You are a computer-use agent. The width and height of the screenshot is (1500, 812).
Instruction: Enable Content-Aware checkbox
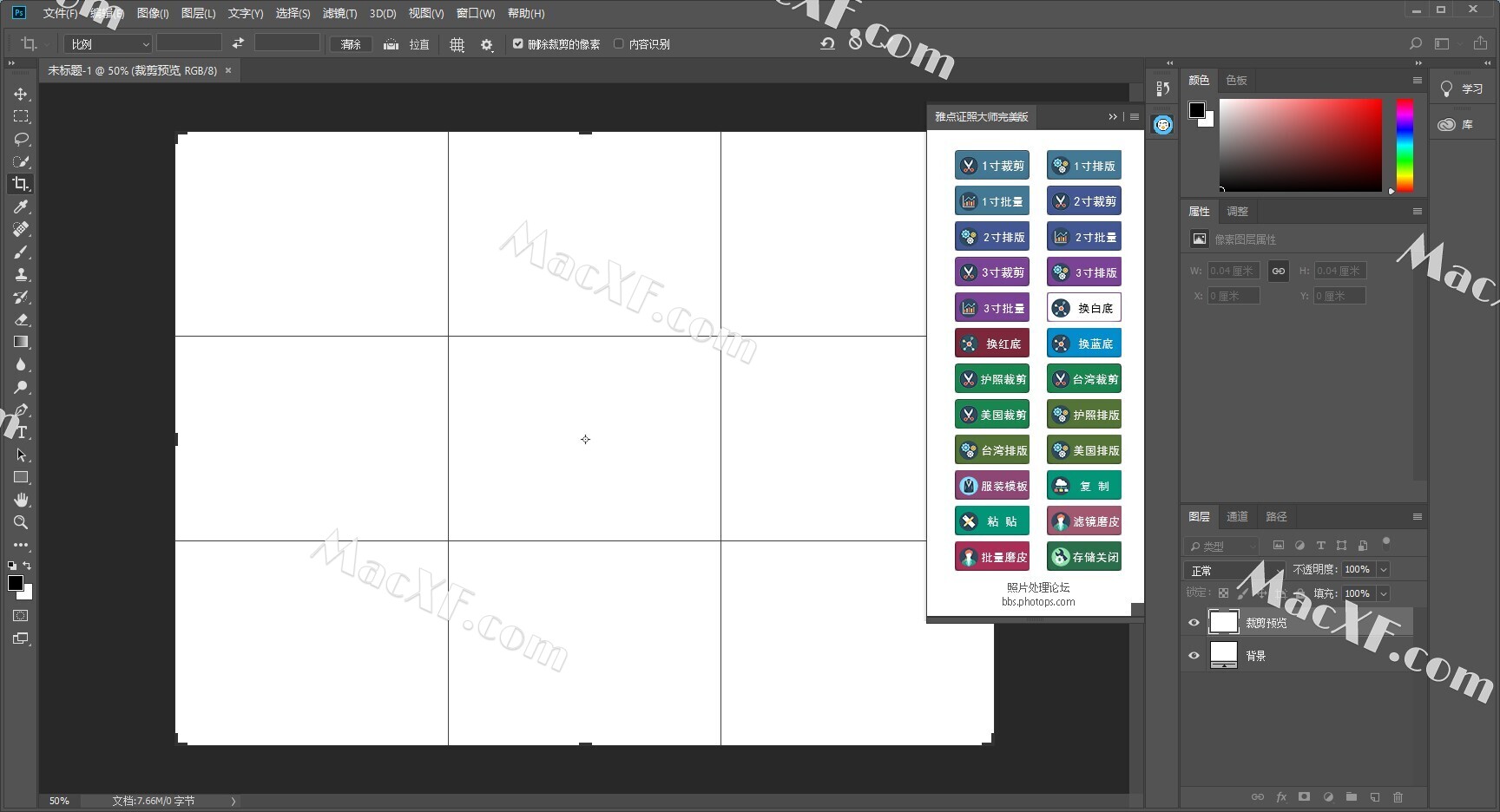click(x=619, y=43)
